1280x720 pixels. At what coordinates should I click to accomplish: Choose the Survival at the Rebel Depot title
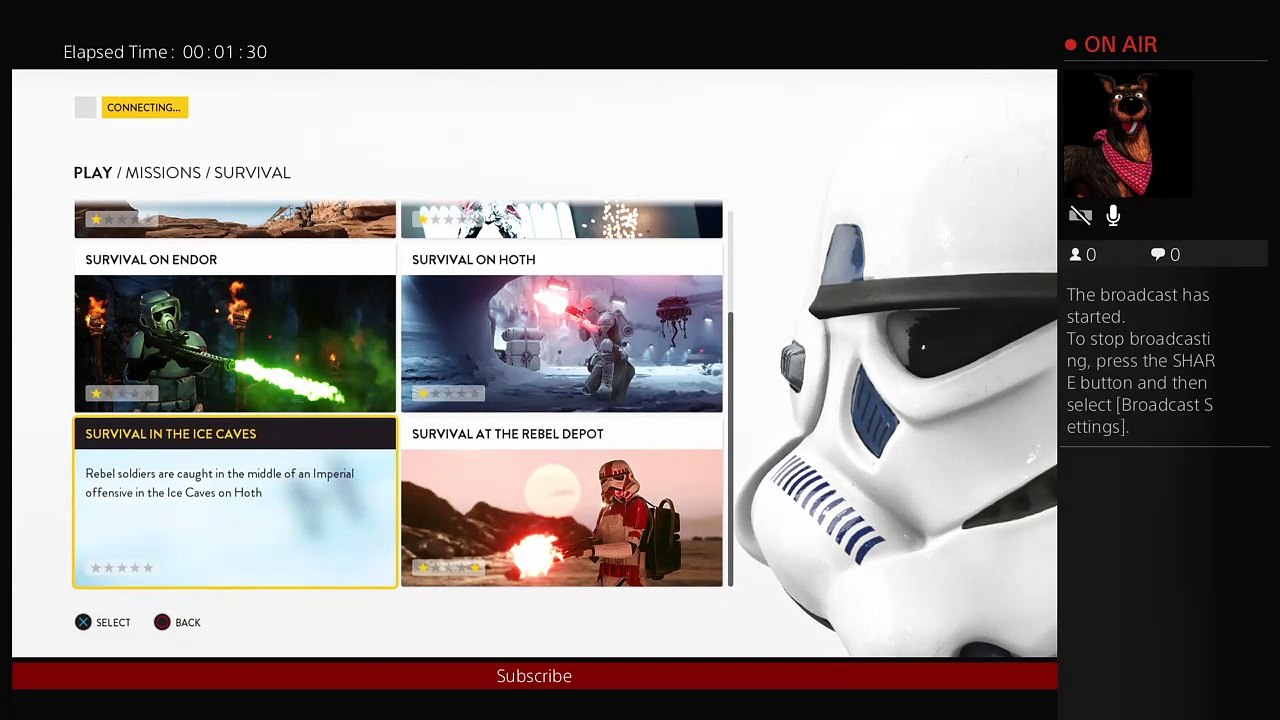pyautogui.click(x=508, y=434)
